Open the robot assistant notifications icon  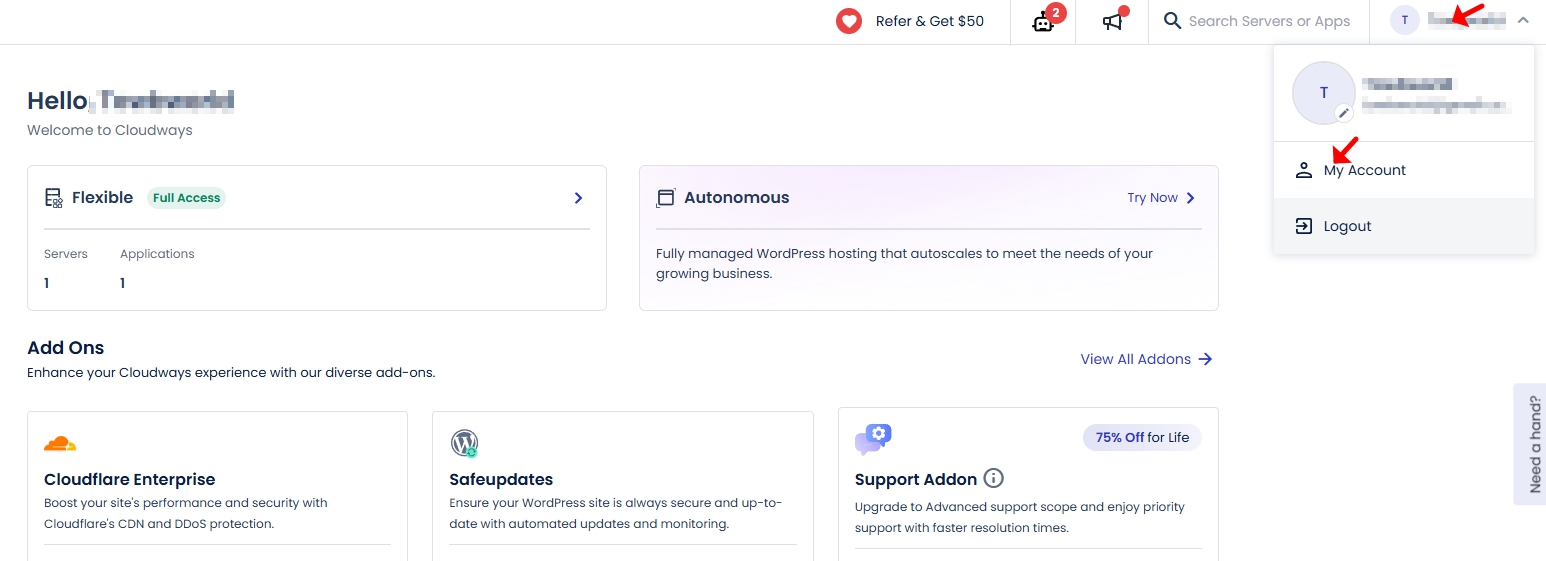click(x=1044, y=21)
